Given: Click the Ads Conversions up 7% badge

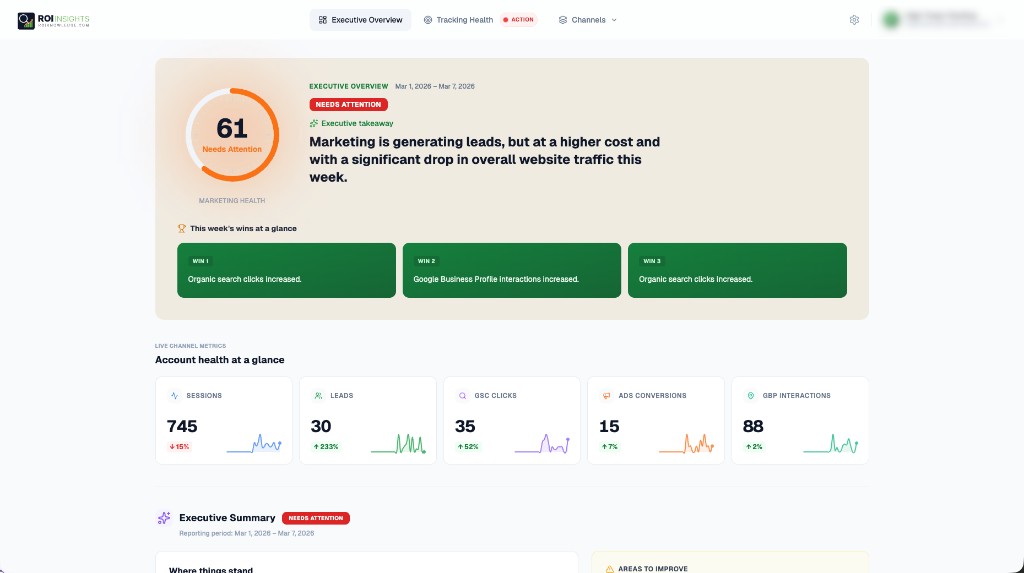Looking at the screenshot, I should pos(609,447).
